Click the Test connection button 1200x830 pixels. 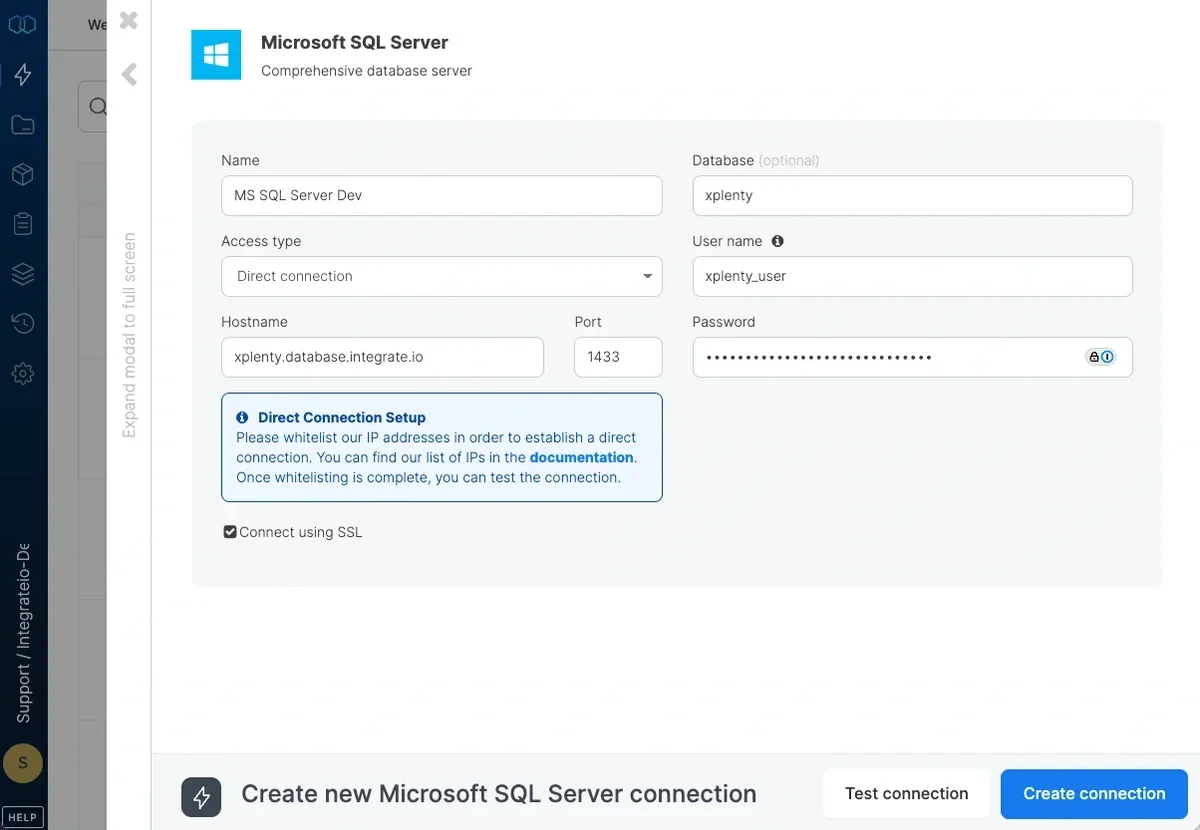coord(906,793)
